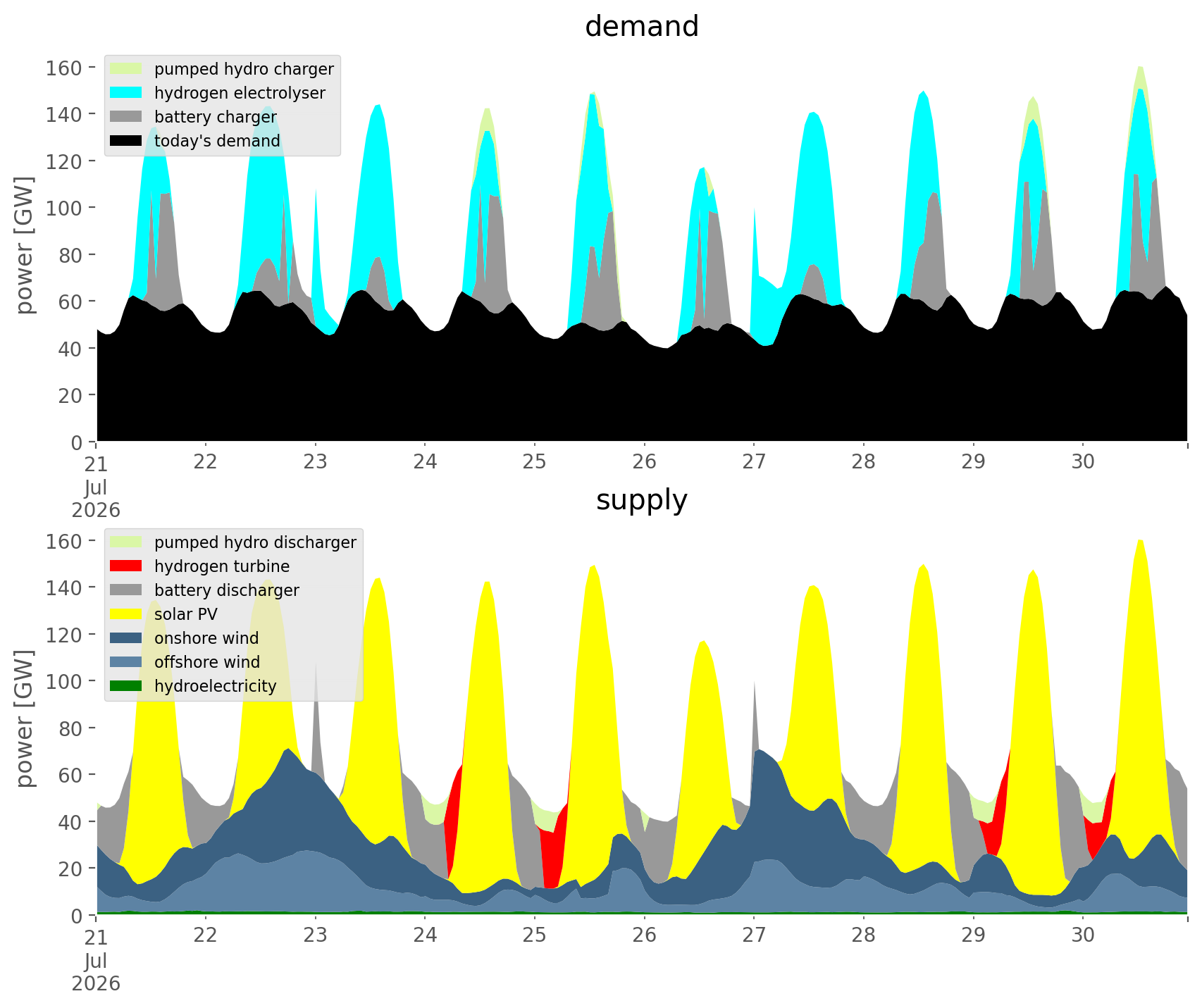Viewport: 1202px width, 1008px height.
Task: Click the green hydroelectricity legend swatch
Action: 126,686
